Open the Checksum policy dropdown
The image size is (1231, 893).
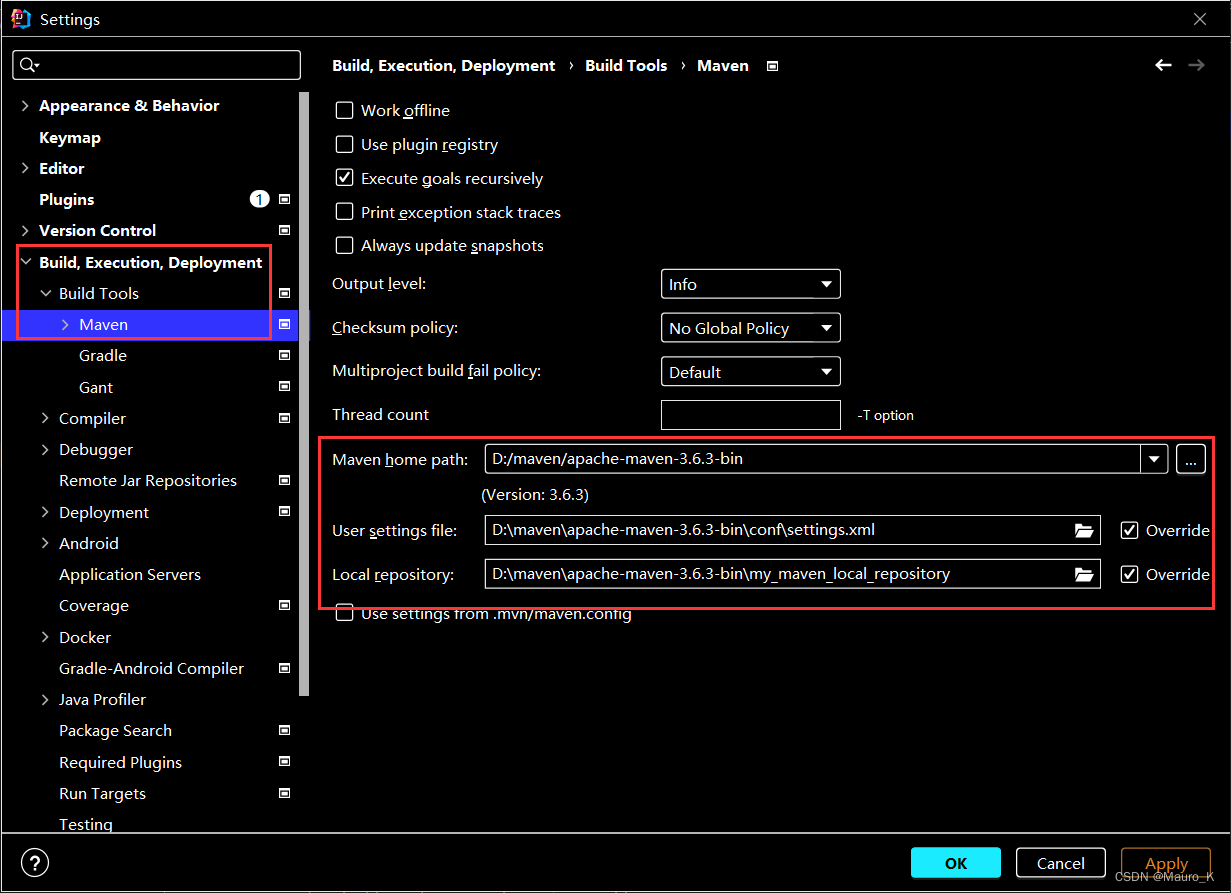click(x=751, y=328)
